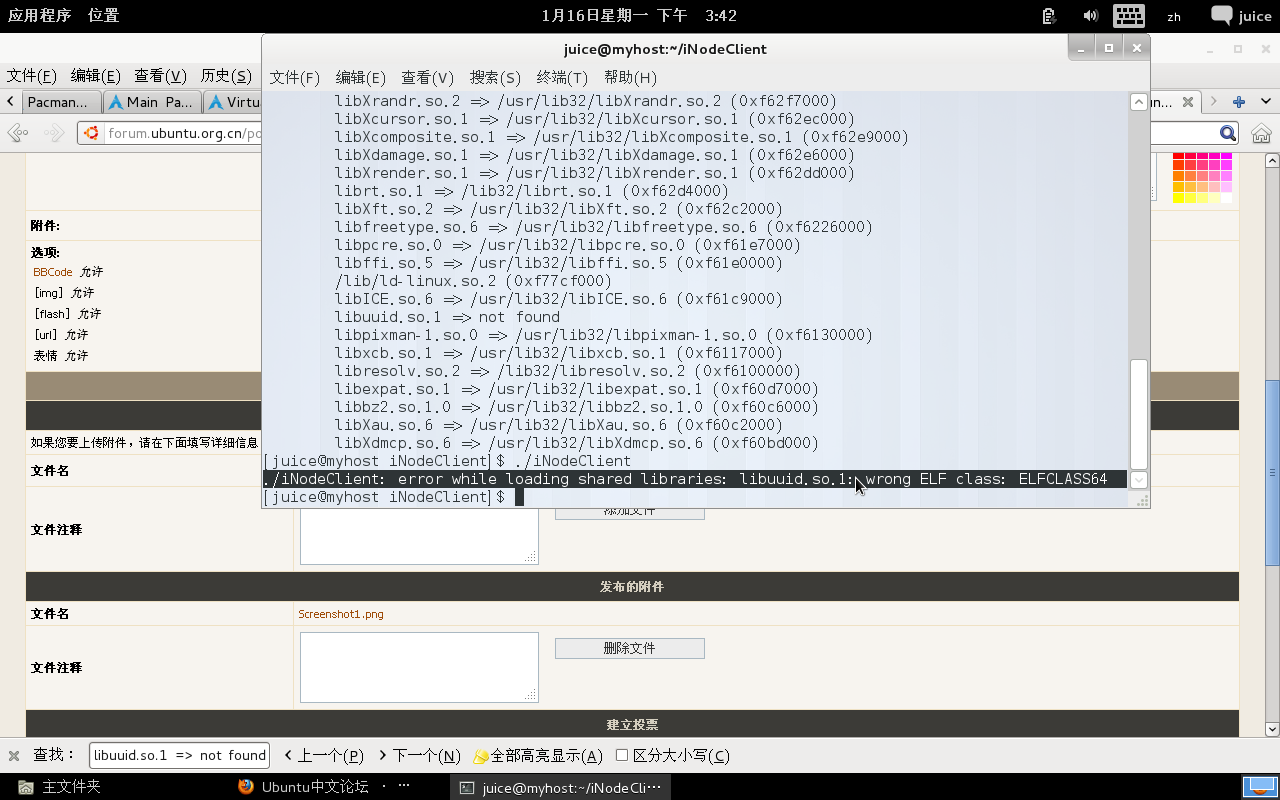Open terminal 查看(V) menu
1280x800 pixels.
click(x=428, y=77)
